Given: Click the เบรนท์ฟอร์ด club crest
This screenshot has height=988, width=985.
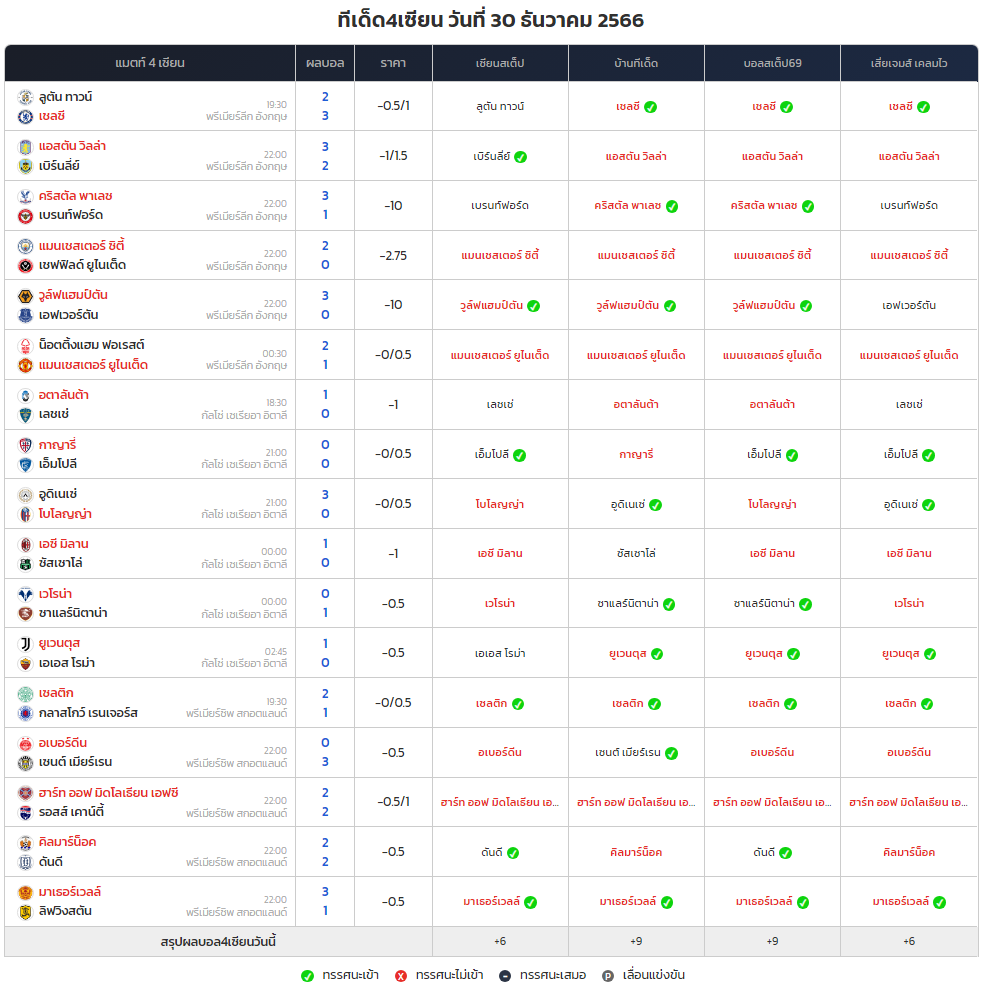Looking at the screenshot, I should pyautogui.click(x=25, y=216).
